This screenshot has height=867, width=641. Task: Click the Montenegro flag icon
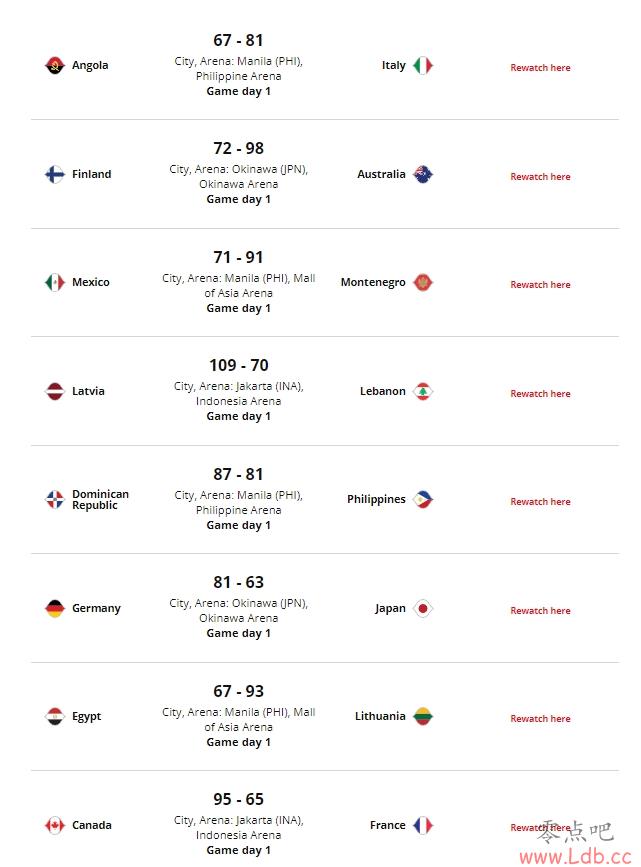click(423, 283)
